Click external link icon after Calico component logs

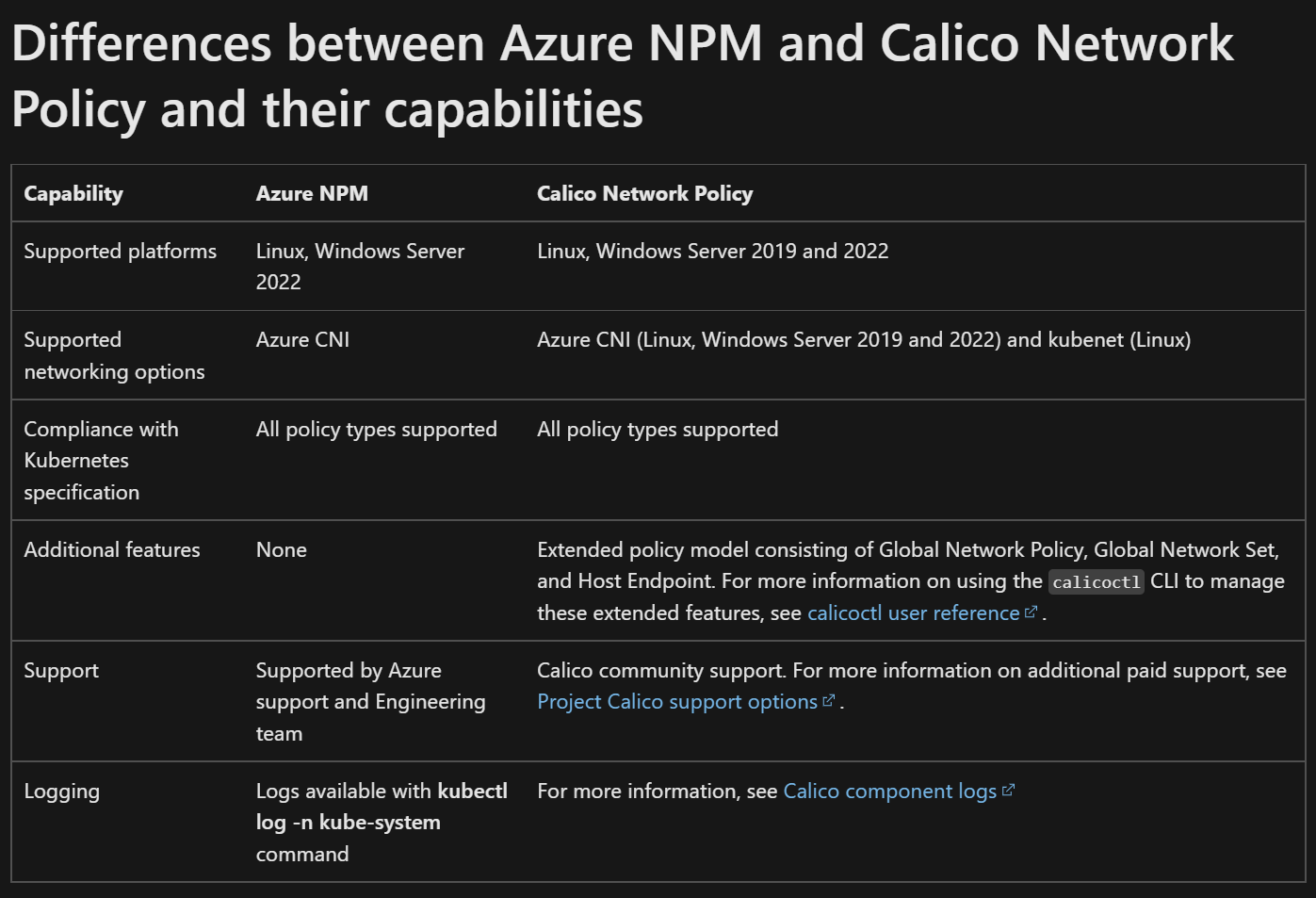[x=1008, y=791]
